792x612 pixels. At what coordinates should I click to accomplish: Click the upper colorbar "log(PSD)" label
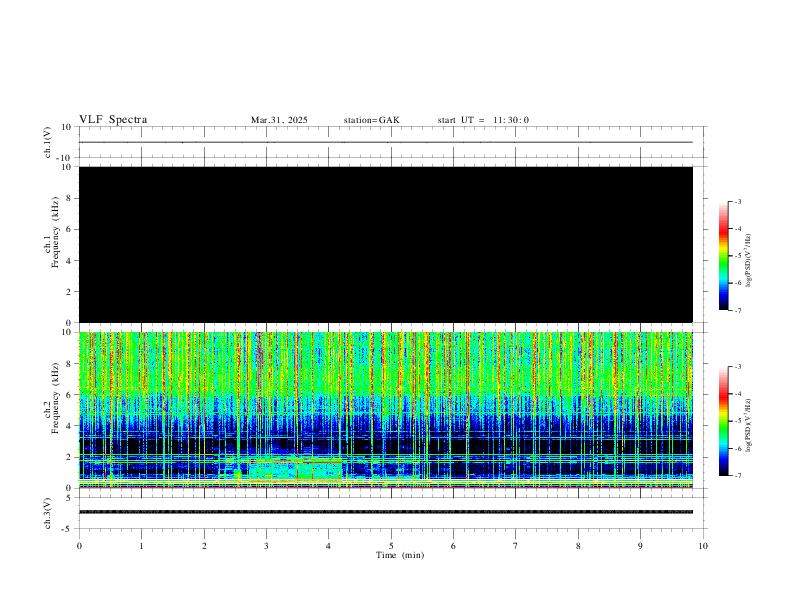point(748,261)
